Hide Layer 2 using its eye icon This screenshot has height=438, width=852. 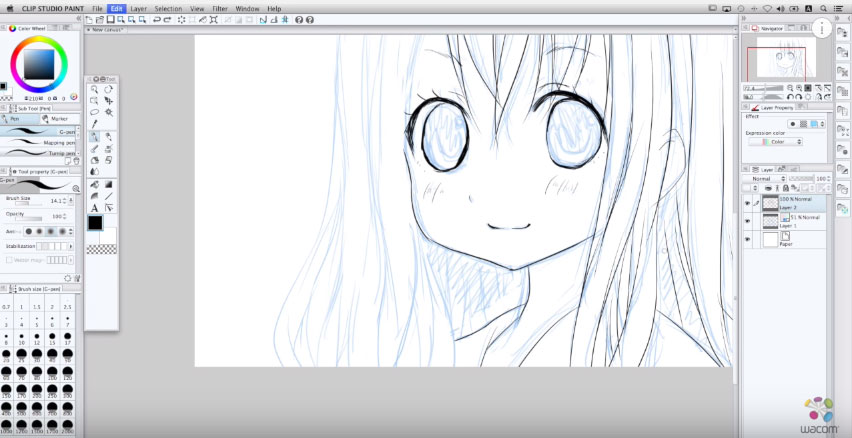[747, 203]
